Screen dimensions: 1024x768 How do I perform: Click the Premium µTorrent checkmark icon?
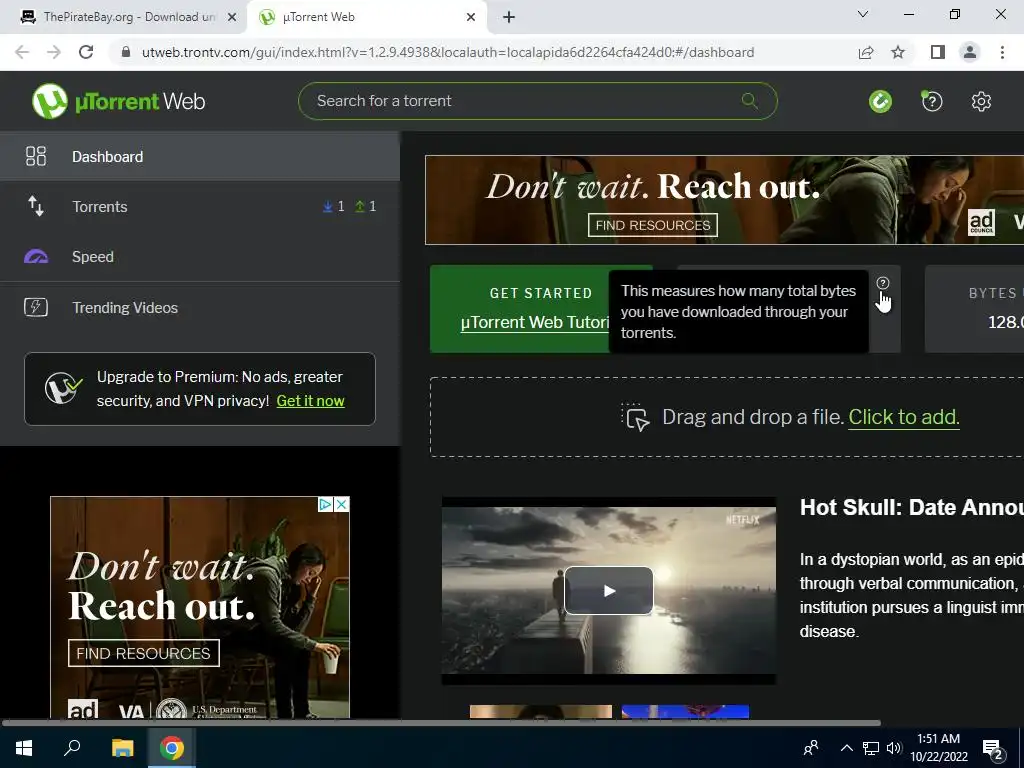63,388
